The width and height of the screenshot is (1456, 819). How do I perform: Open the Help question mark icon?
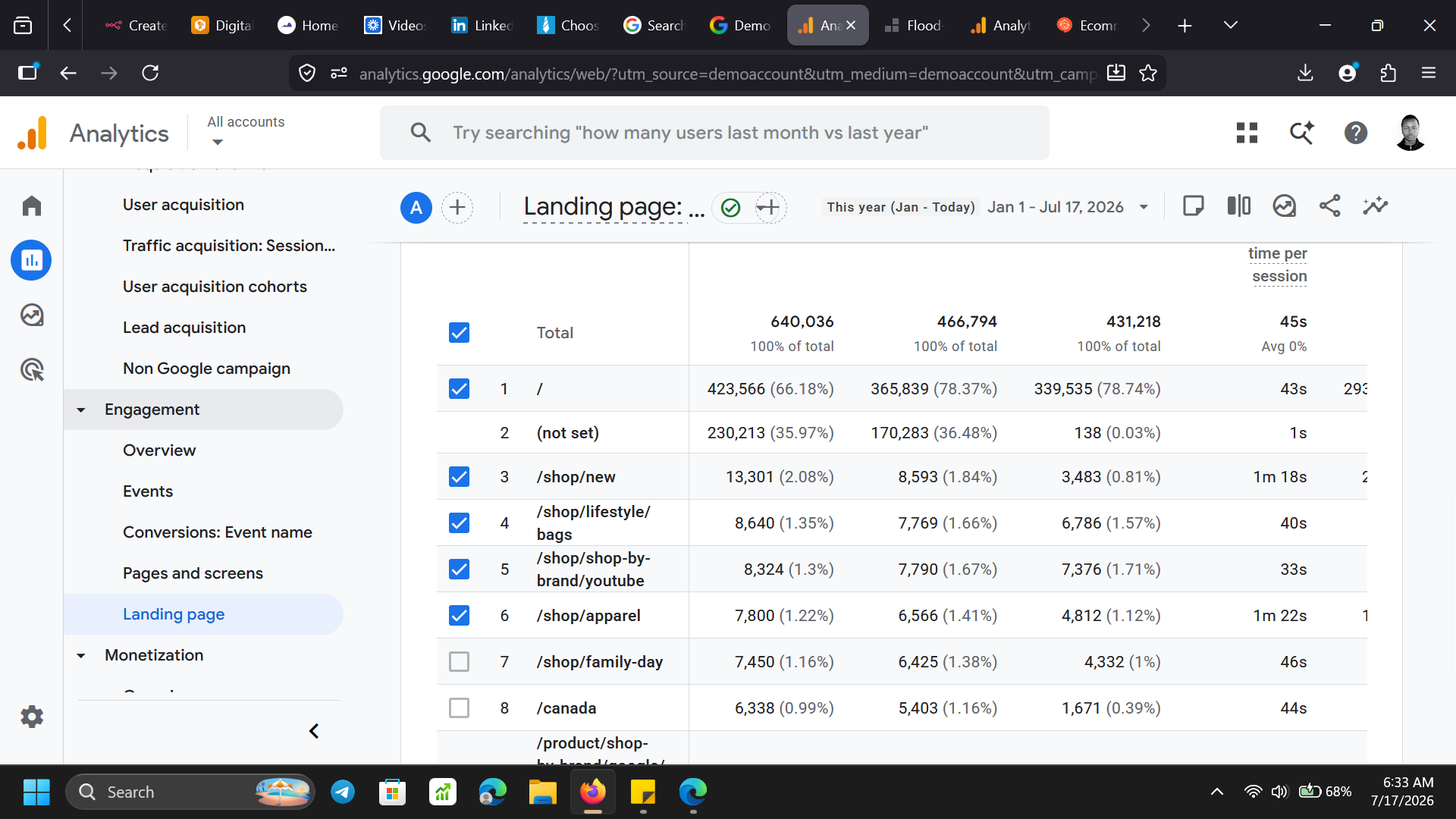tap(1356, 133)
